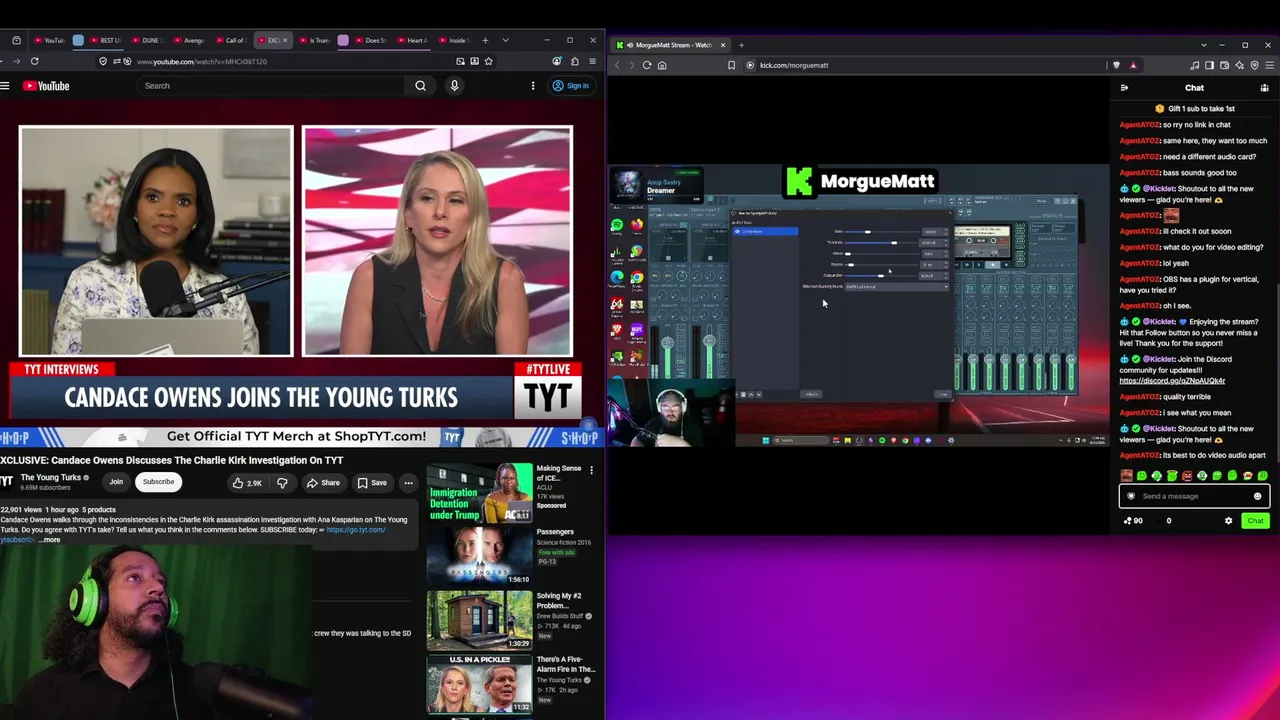Open The Young Turks channel name
The width and height of the screenshot is (1280, 720).
pyautogui.click(x=51, y=478)
